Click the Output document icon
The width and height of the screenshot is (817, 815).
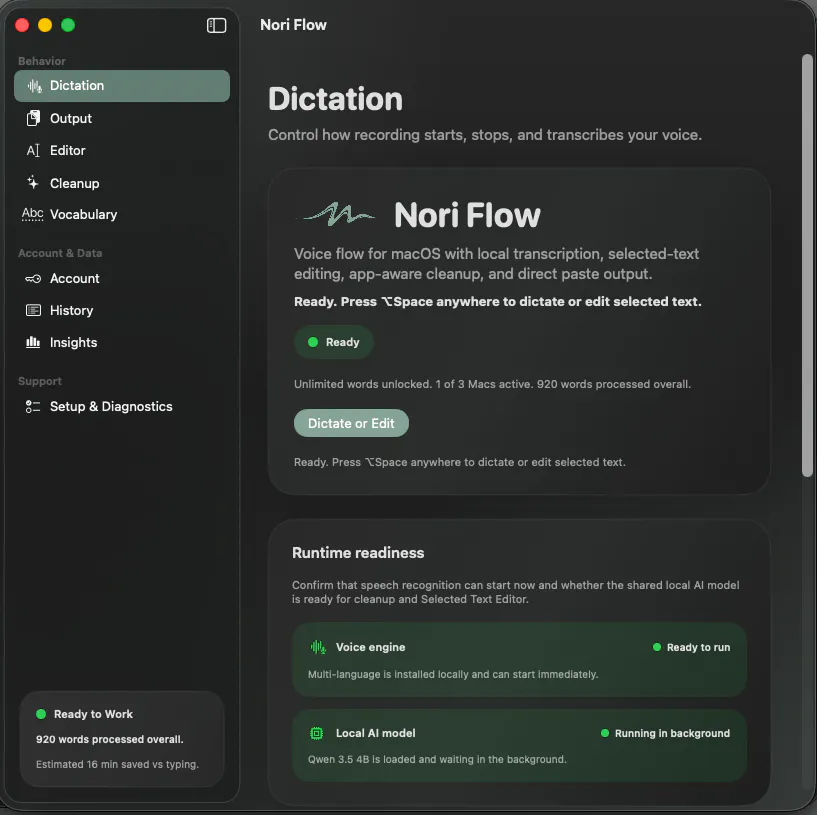point(33,118)
